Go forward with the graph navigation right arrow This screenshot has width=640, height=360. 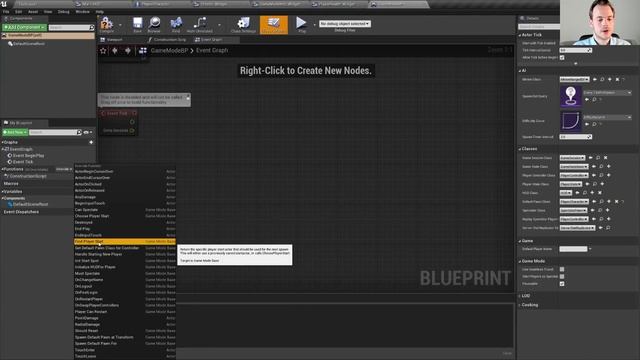[x=128, y=51]
